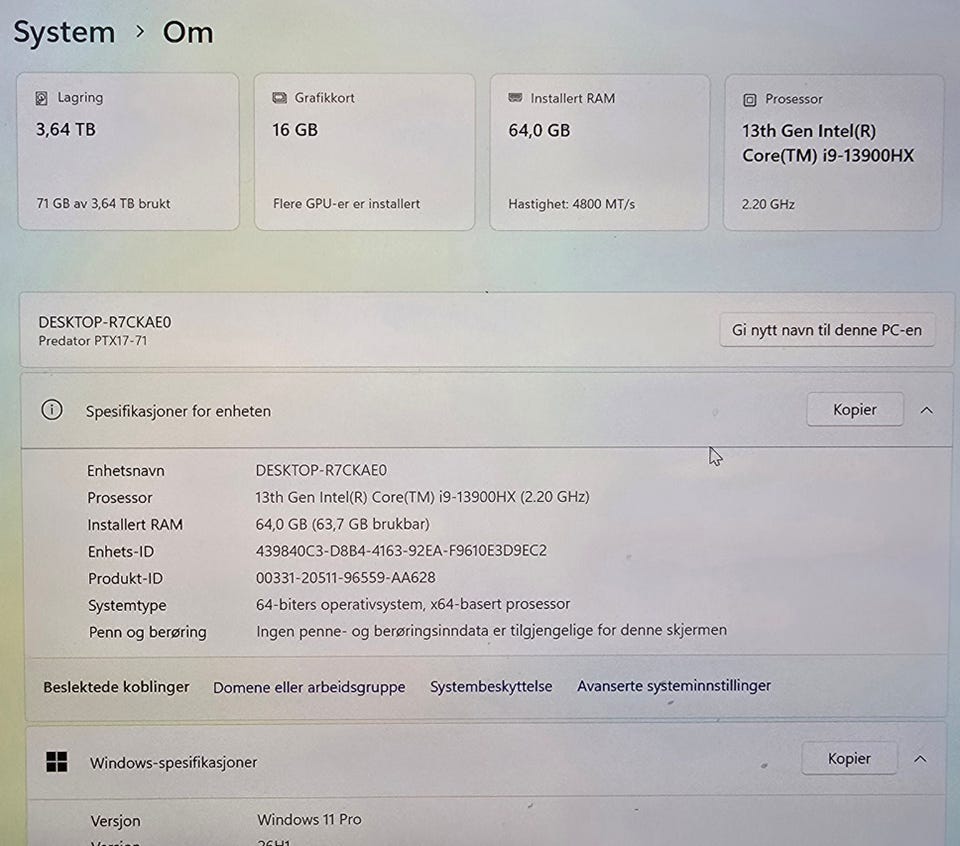Open Domene eller arbeidsgruppe link
Screen dimensions: 960x846
click(309, 687)
